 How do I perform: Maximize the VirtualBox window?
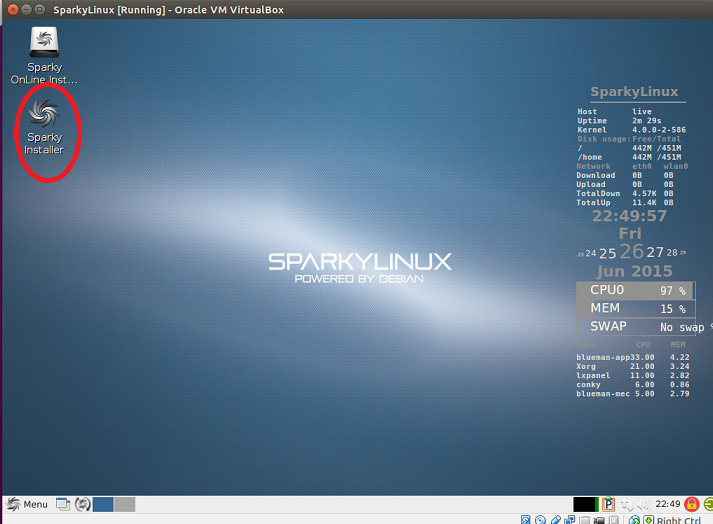pyautogui.click(x=40, y=9)
